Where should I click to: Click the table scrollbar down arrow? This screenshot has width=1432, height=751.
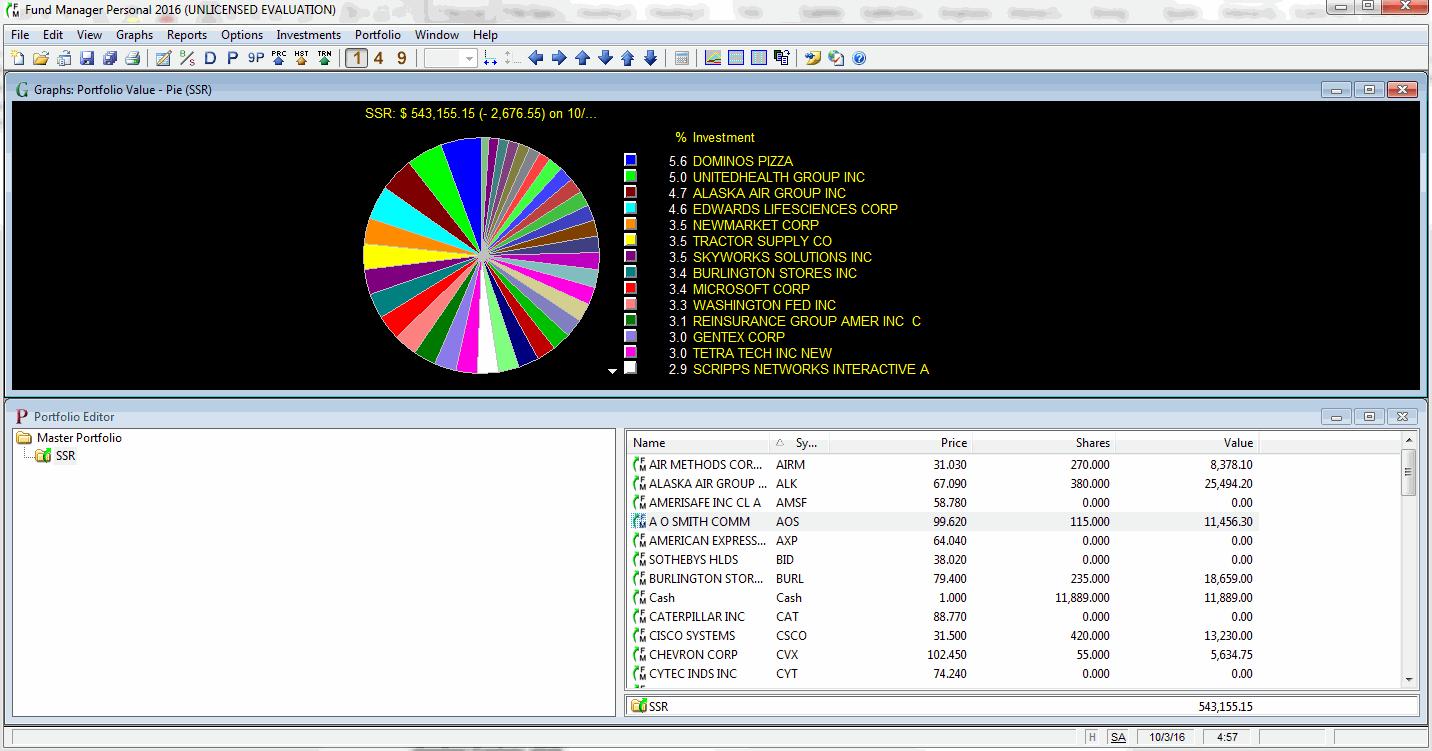(1409, 679)
